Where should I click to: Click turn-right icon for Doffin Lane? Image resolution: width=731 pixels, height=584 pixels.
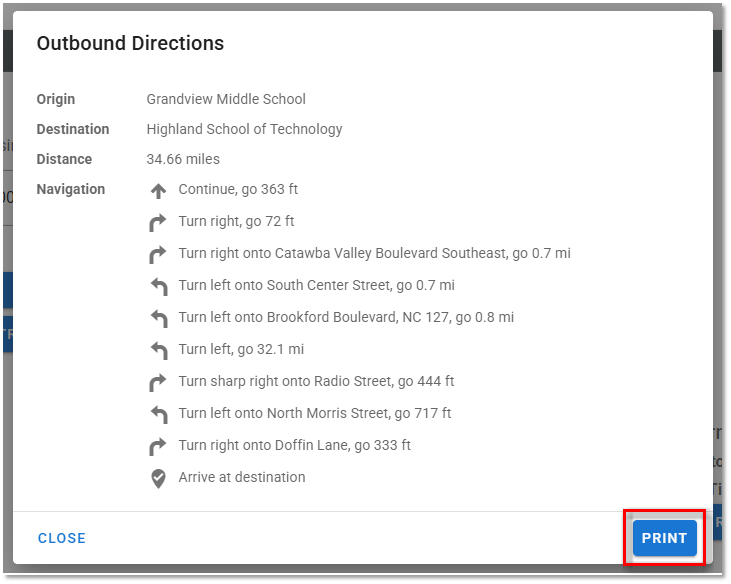tap(158, 446)
